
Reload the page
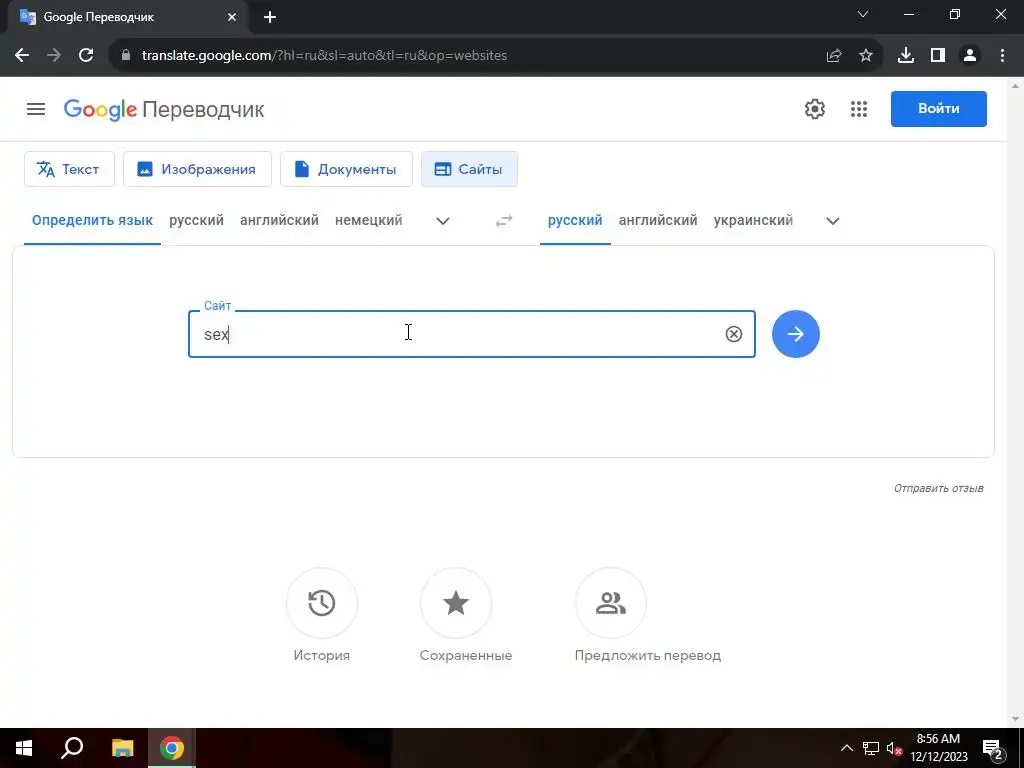click(x=86, y=56)
